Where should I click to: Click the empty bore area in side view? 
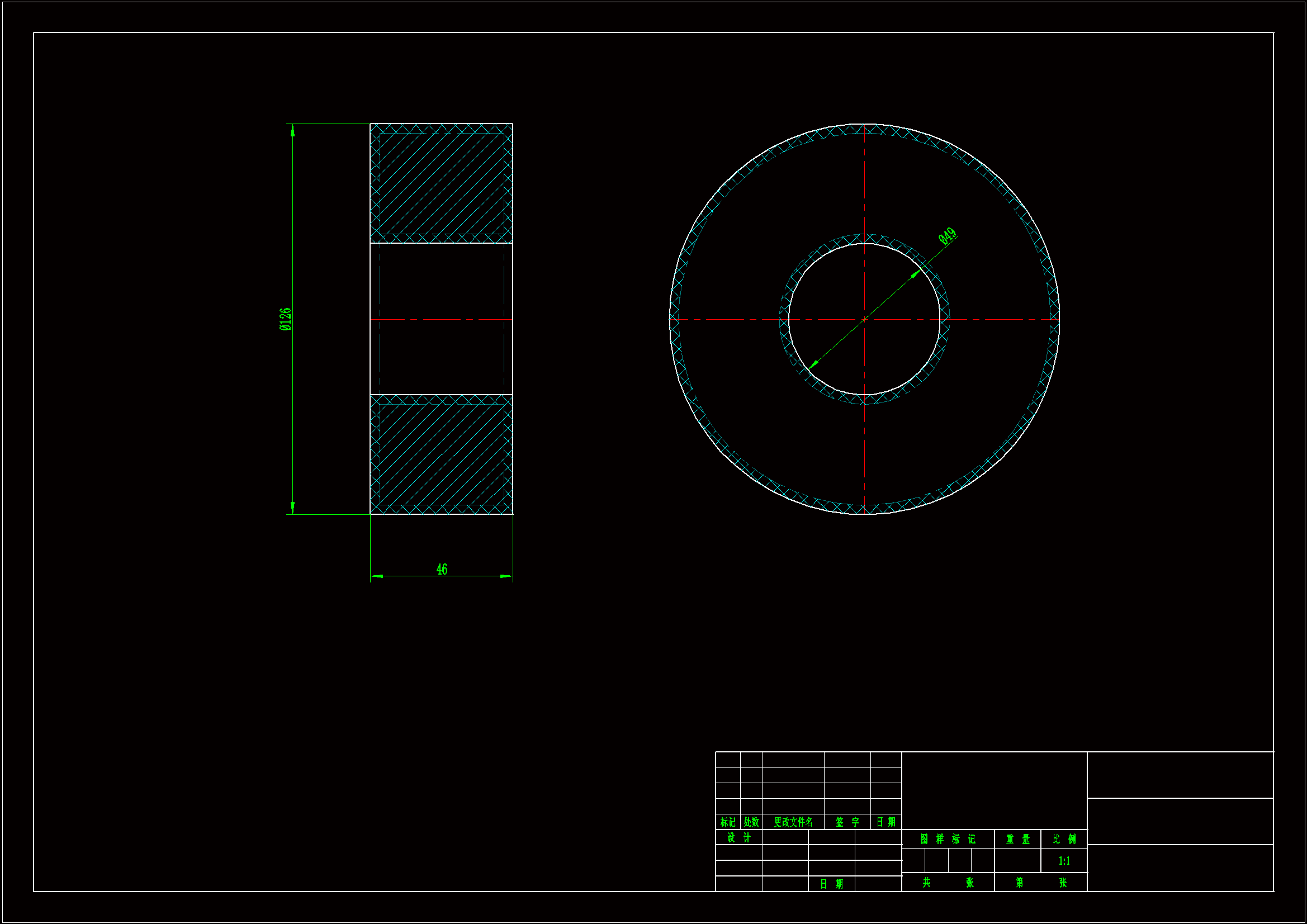click(441, 285)
